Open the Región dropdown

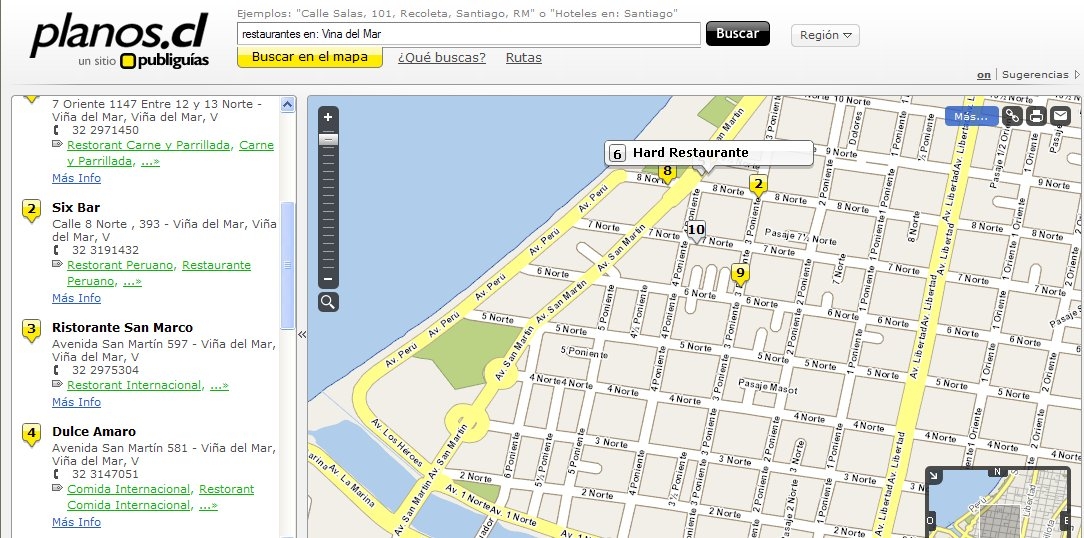click(825, 35)
